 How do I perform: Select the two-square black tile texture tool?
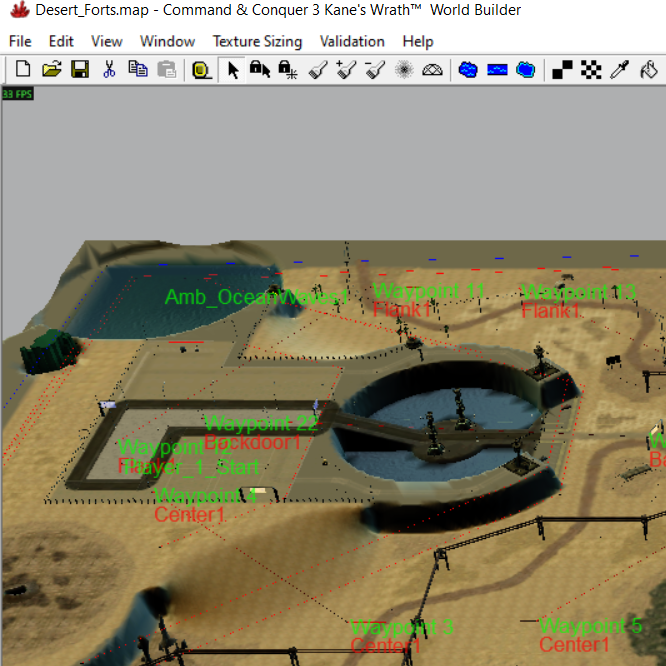(562, 69)
